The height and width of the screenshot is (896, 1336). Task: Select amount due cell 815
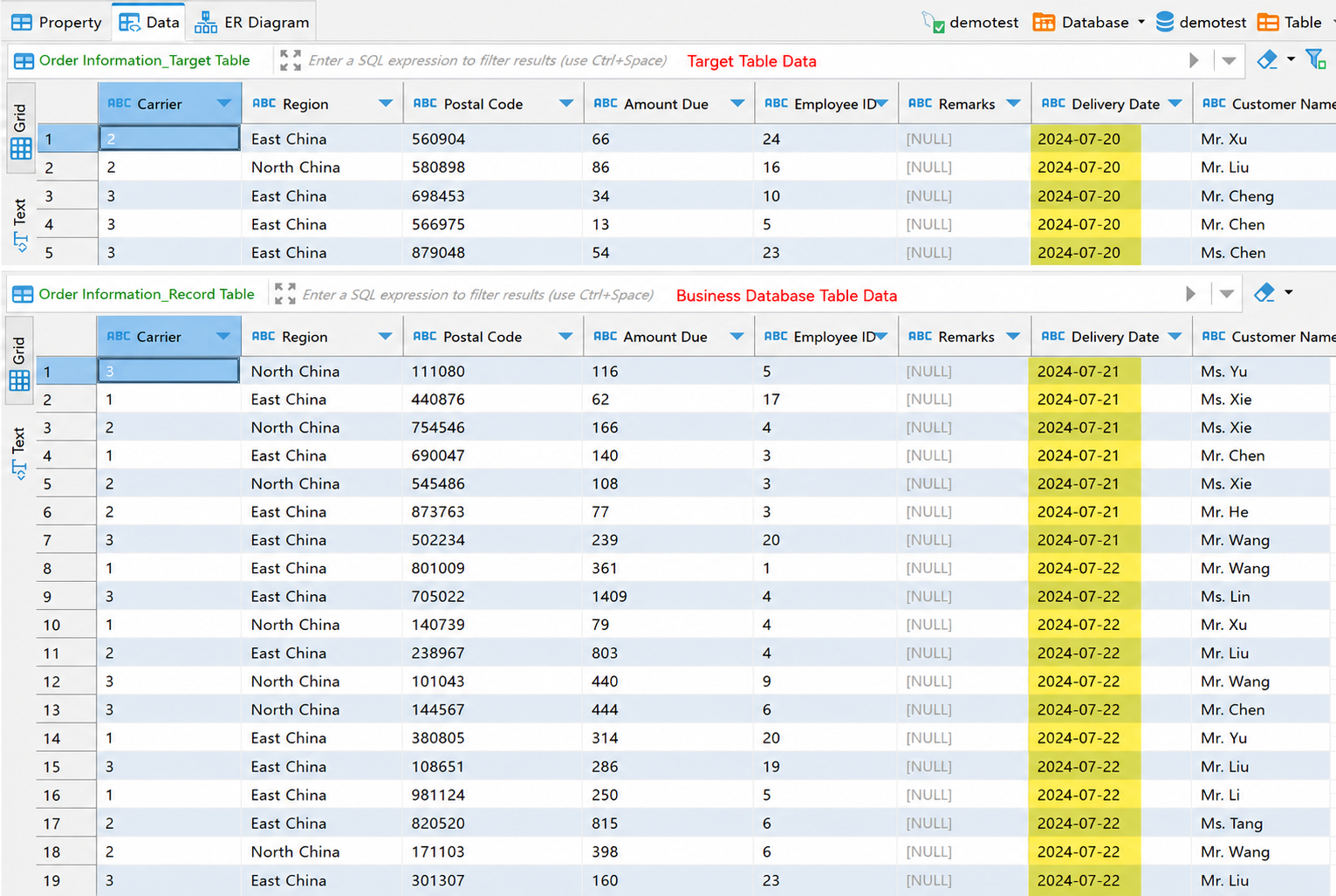pos(670,824)
